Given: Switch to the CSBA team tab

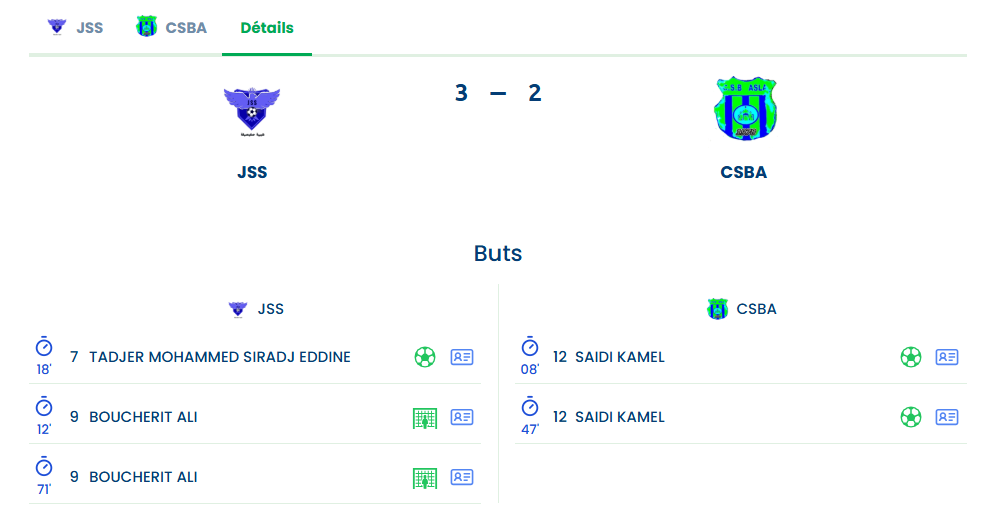Looking at the screenshot, I should tap(172, 28).
